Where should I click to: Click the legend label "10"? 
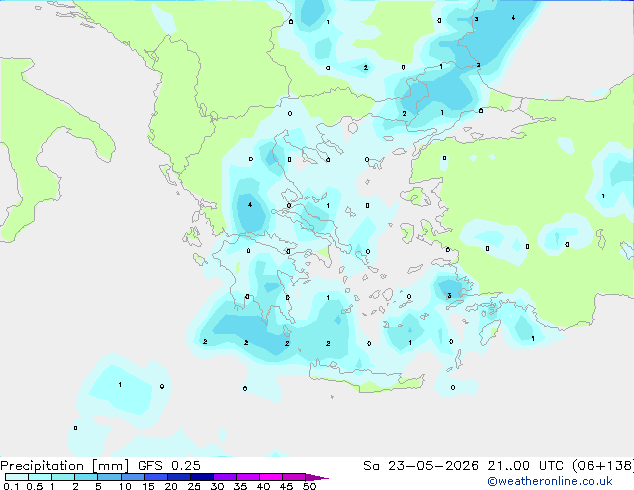125,486
